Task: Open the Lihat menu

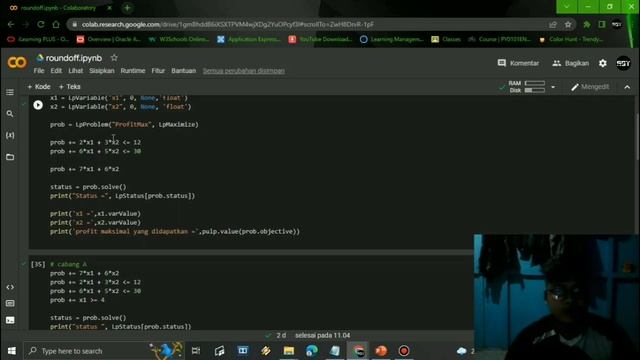Action: [76, 71]
